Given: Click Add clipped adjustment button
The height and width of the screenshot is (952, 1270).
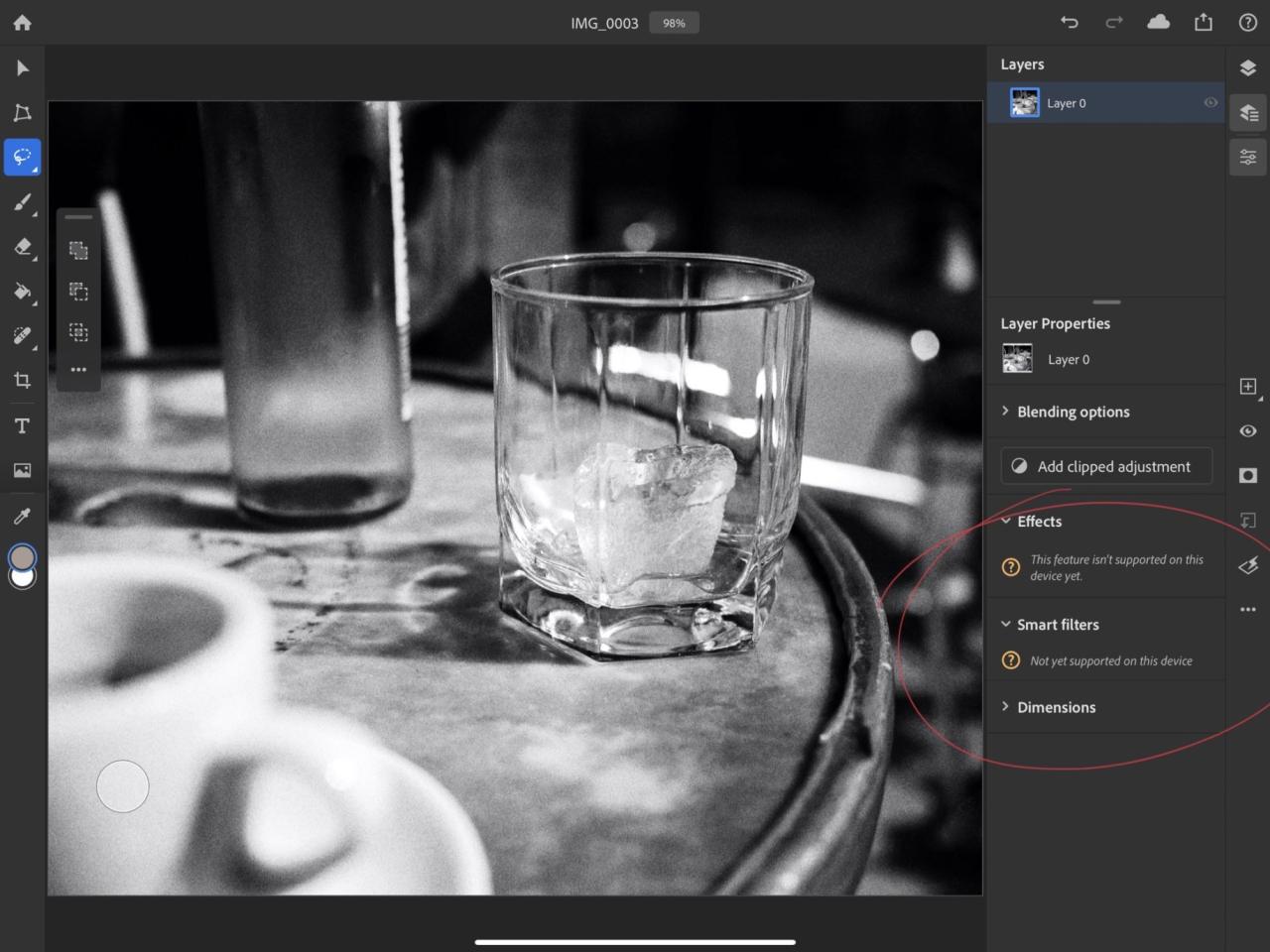Looking at the screenshot, I should 1106,466.
